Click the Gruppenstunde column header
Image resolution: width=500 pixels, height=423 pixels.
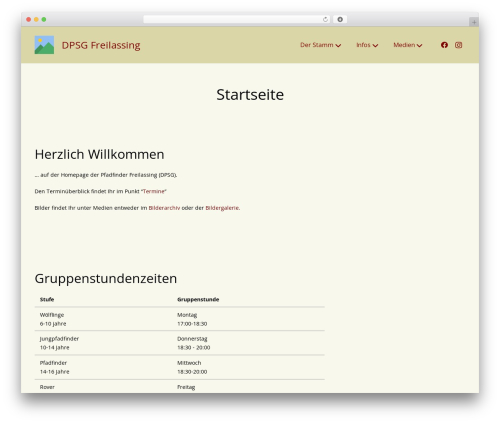(x=198, y=299)
